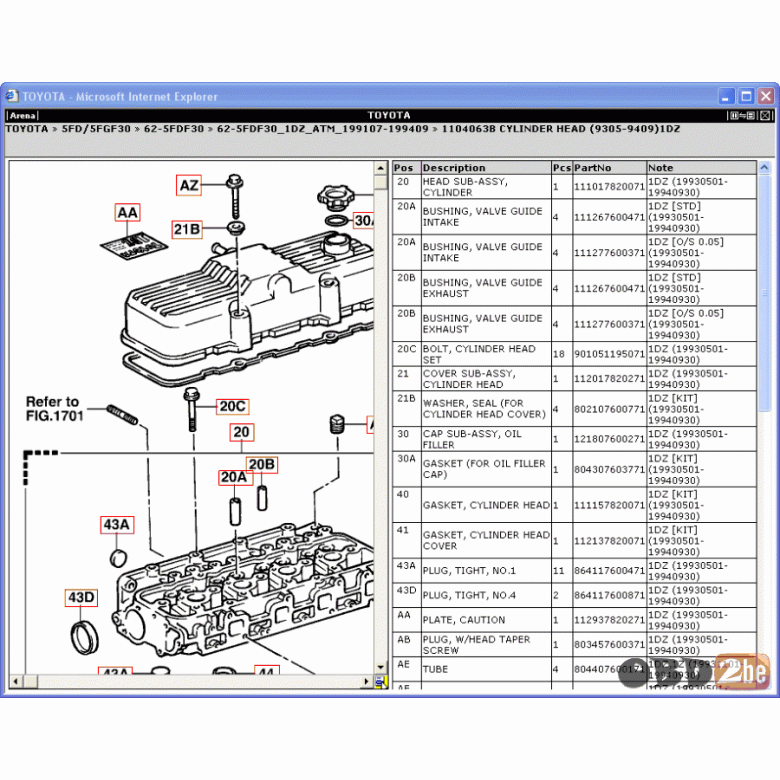The image size is (780, 780).
Task: Open the 62-5FDF30 breadcrumb link
Action: [x=174, y=129]
